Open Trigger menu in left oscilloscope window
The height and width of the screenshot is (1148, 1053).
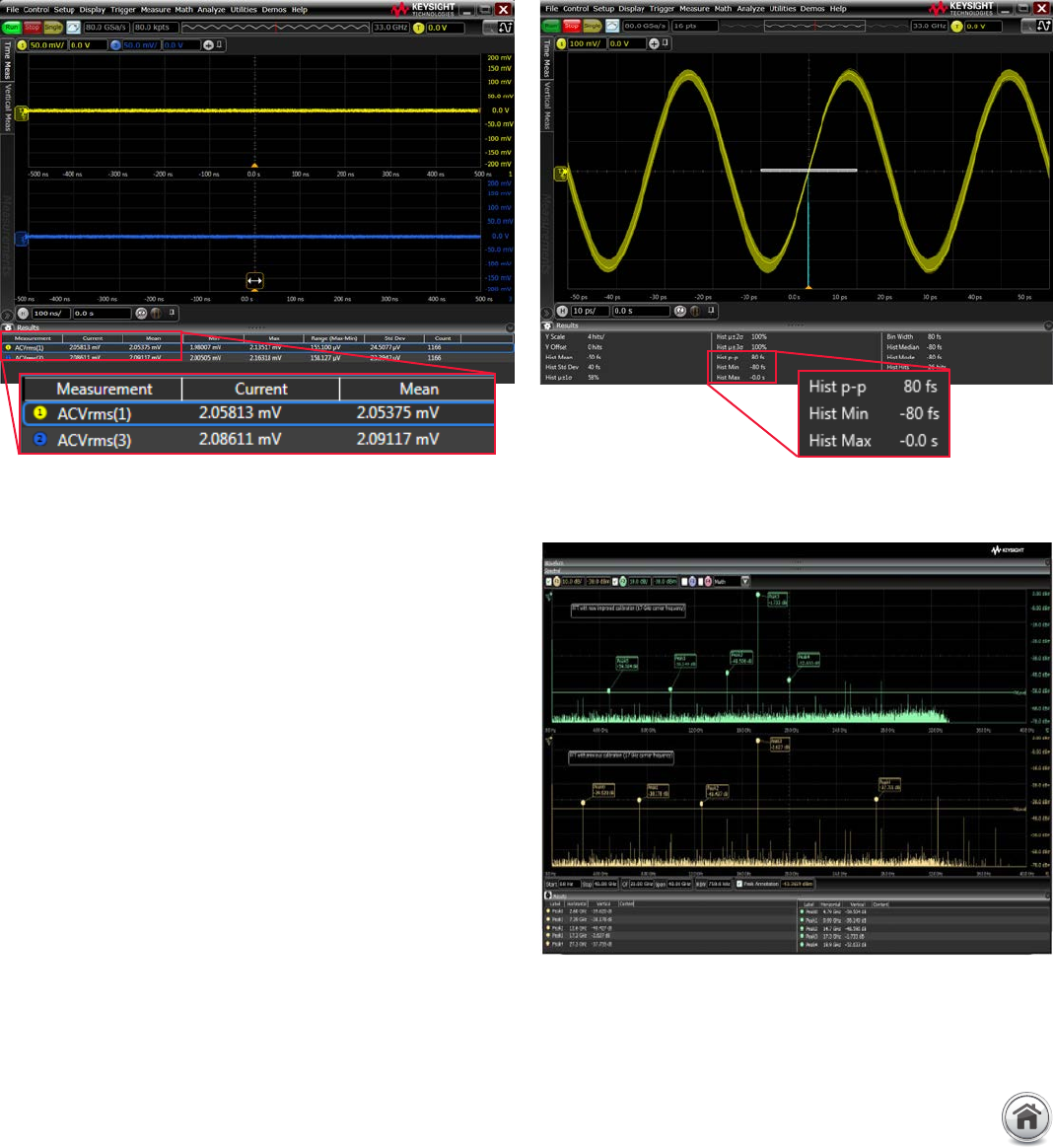122,10
